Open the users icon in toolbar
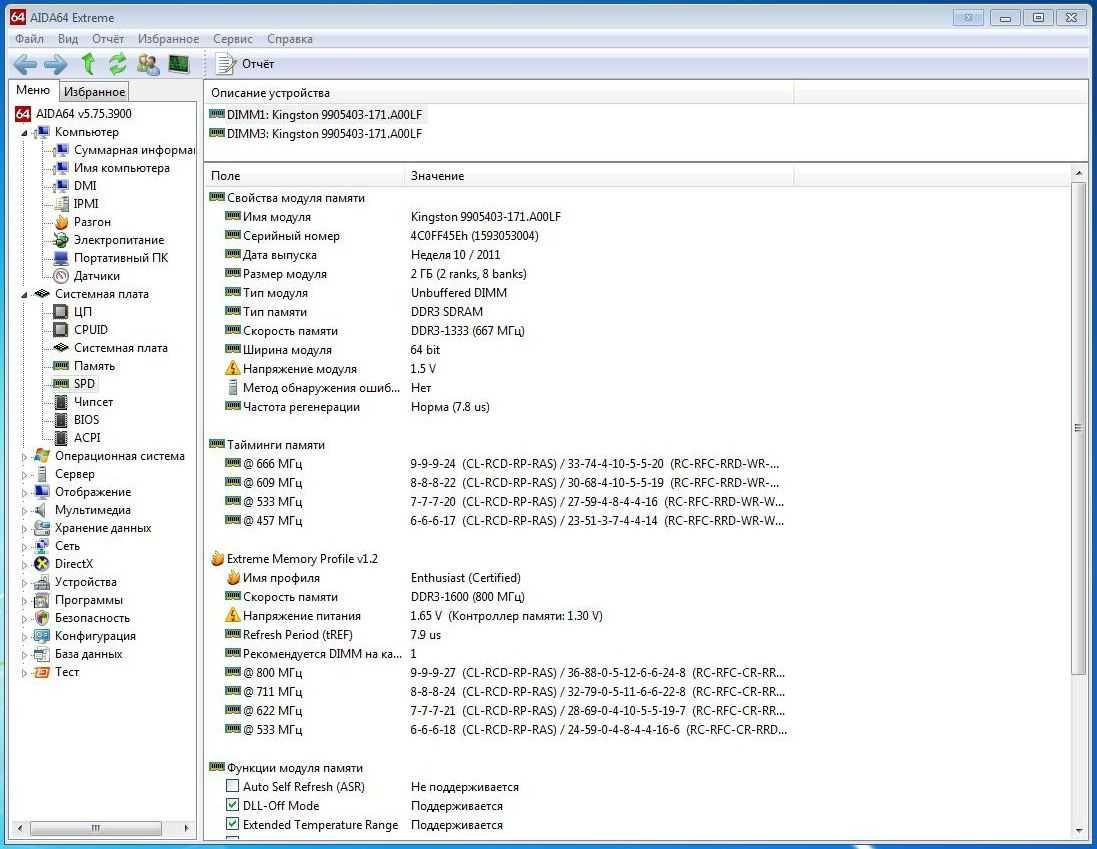This screenshot has height=849, width=1097. [x=148, y=64]
